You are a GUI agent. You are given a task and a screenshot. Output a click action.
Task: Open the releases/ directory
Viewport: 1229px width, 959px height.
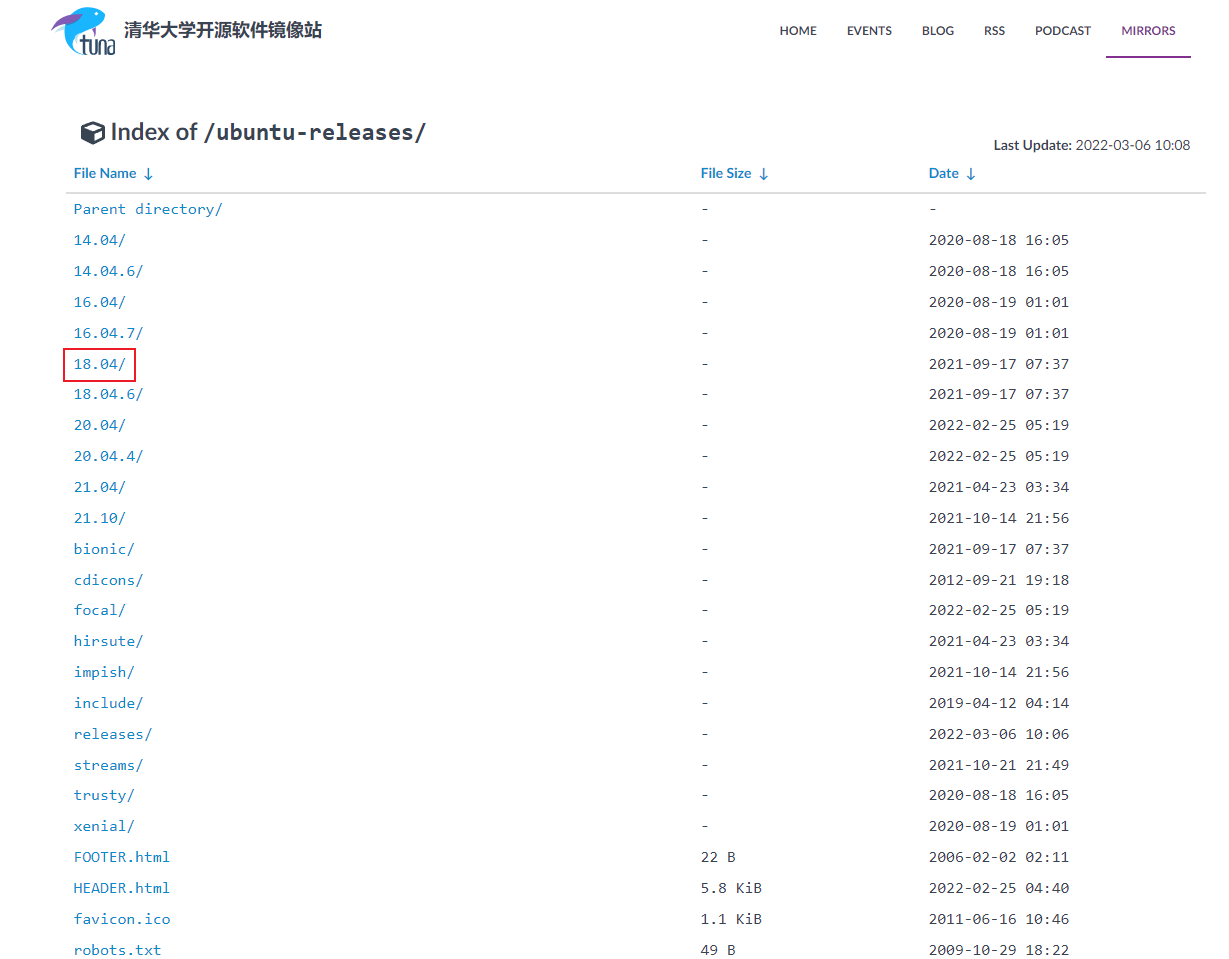coord(113,734)
